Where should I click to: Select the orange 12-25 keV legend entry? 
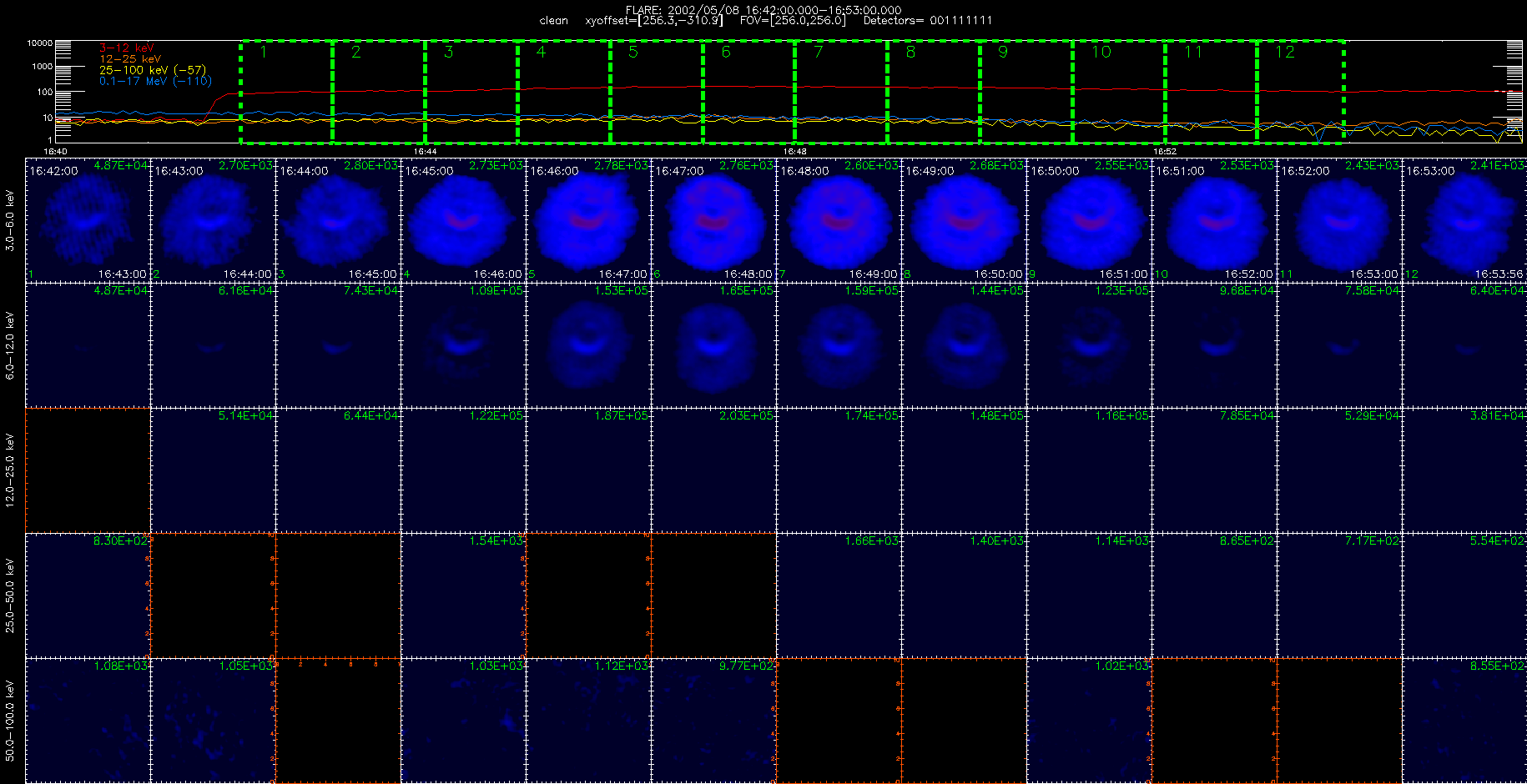point(130,59)
